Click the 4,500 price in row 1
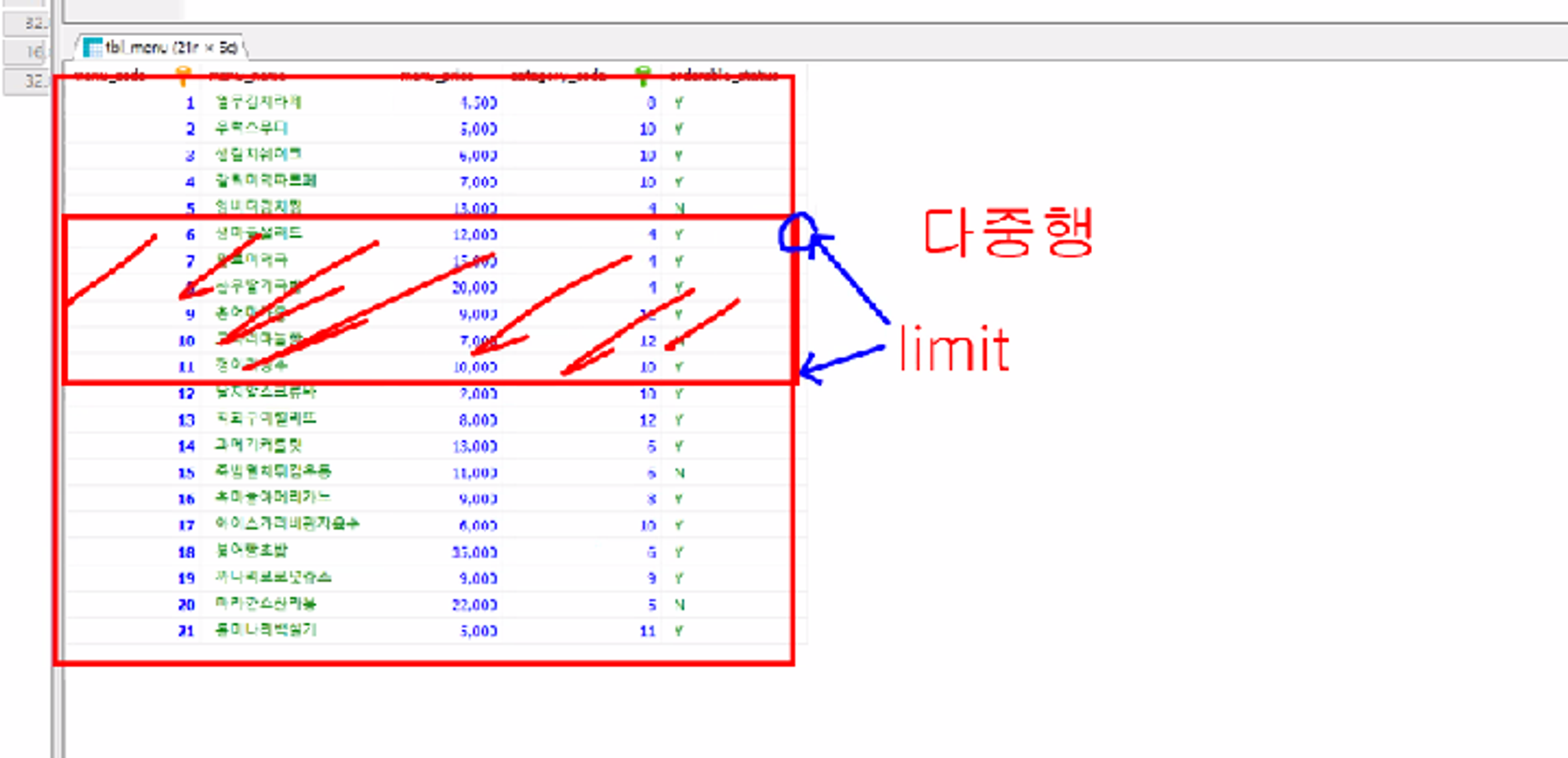1568x758 pixels. click(x=478, y=103)
